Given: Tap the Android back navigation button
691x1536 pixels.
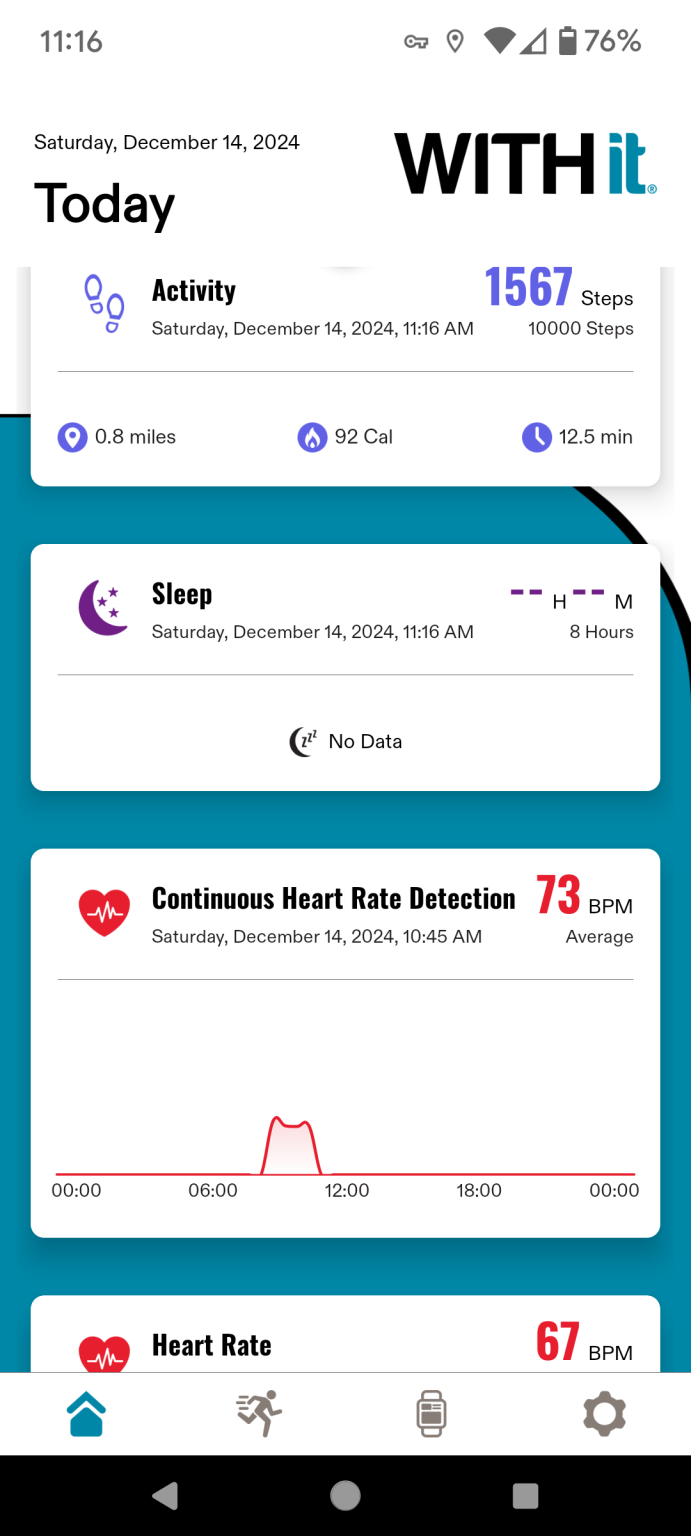Looking at the screenshot, I should (166, 1497).
